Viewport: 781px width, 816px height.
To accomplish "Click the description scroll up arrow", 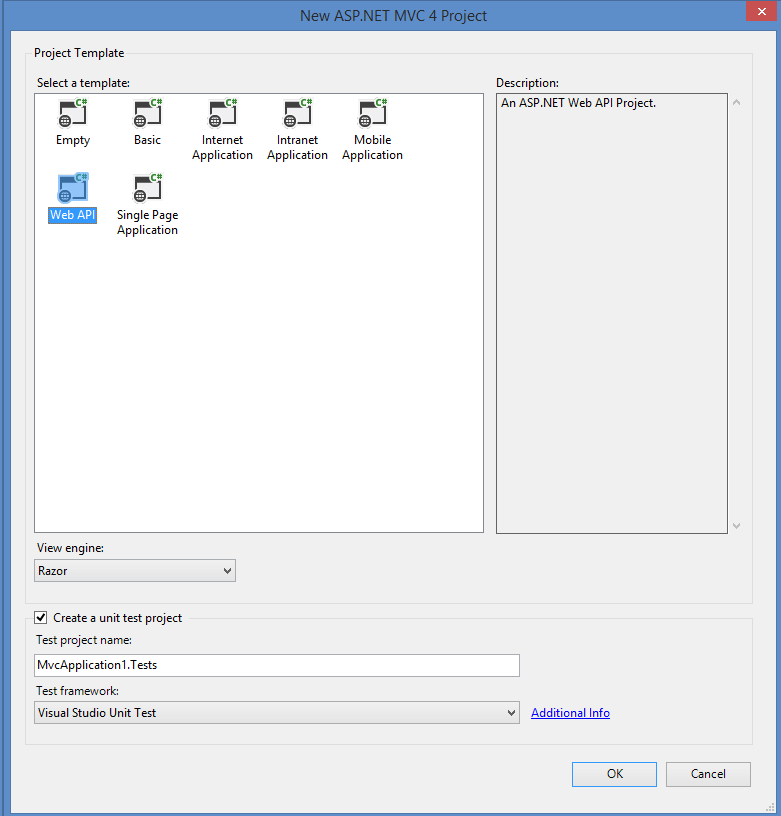I will [x=736, y=103].
